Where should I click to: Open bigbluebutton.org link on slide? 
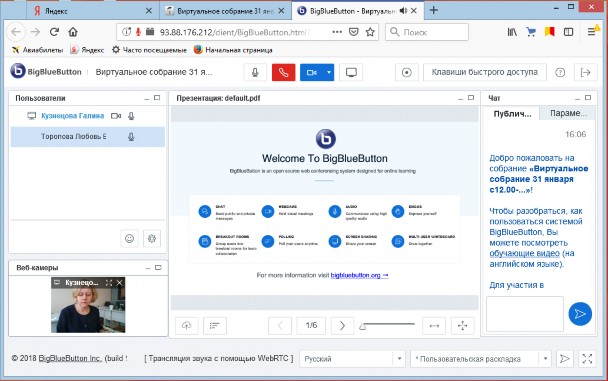pyautogui.click(x=359, y=275)
